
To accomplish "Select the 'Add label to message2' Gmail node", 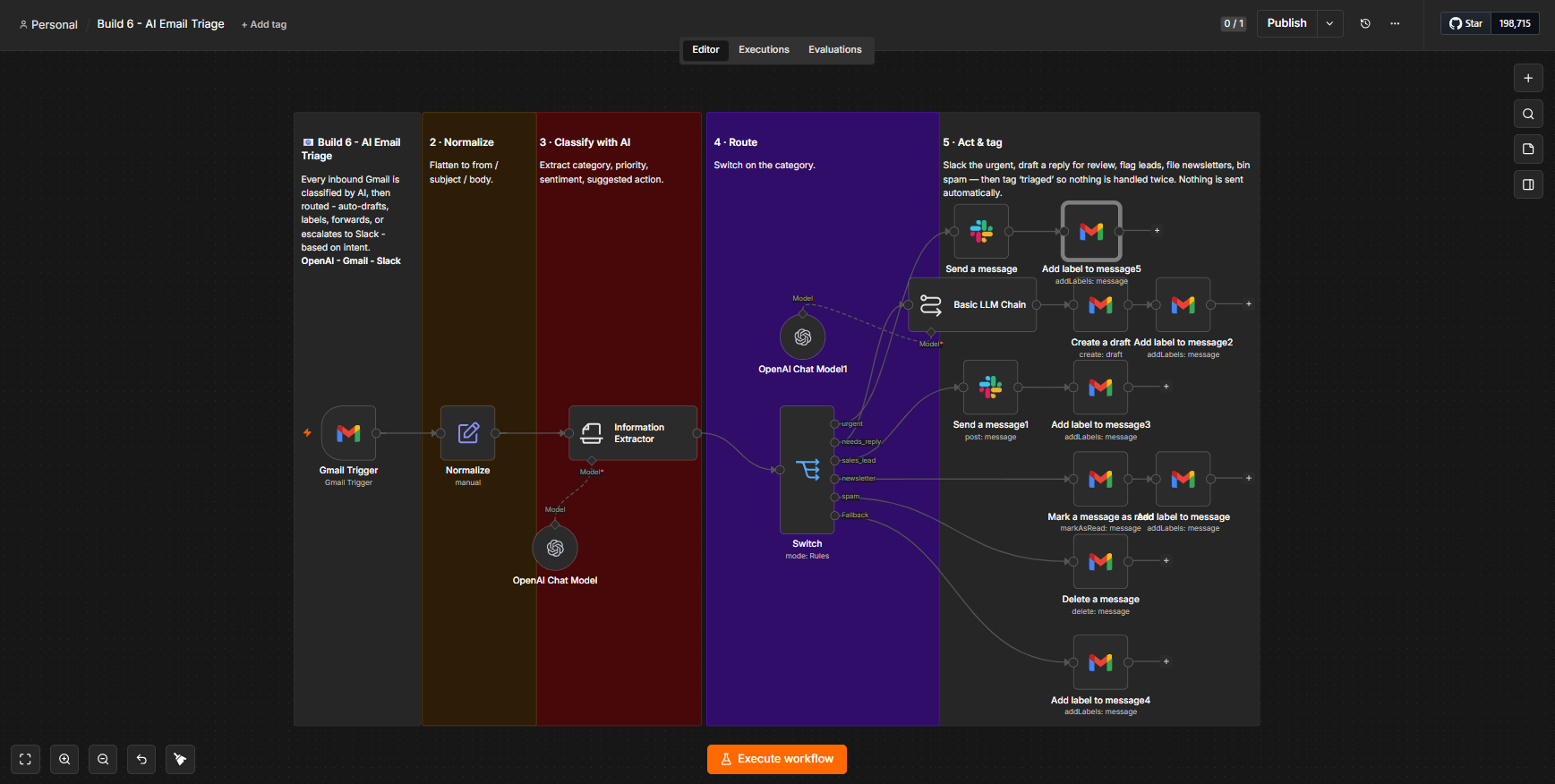I will tap(1183, 305).
